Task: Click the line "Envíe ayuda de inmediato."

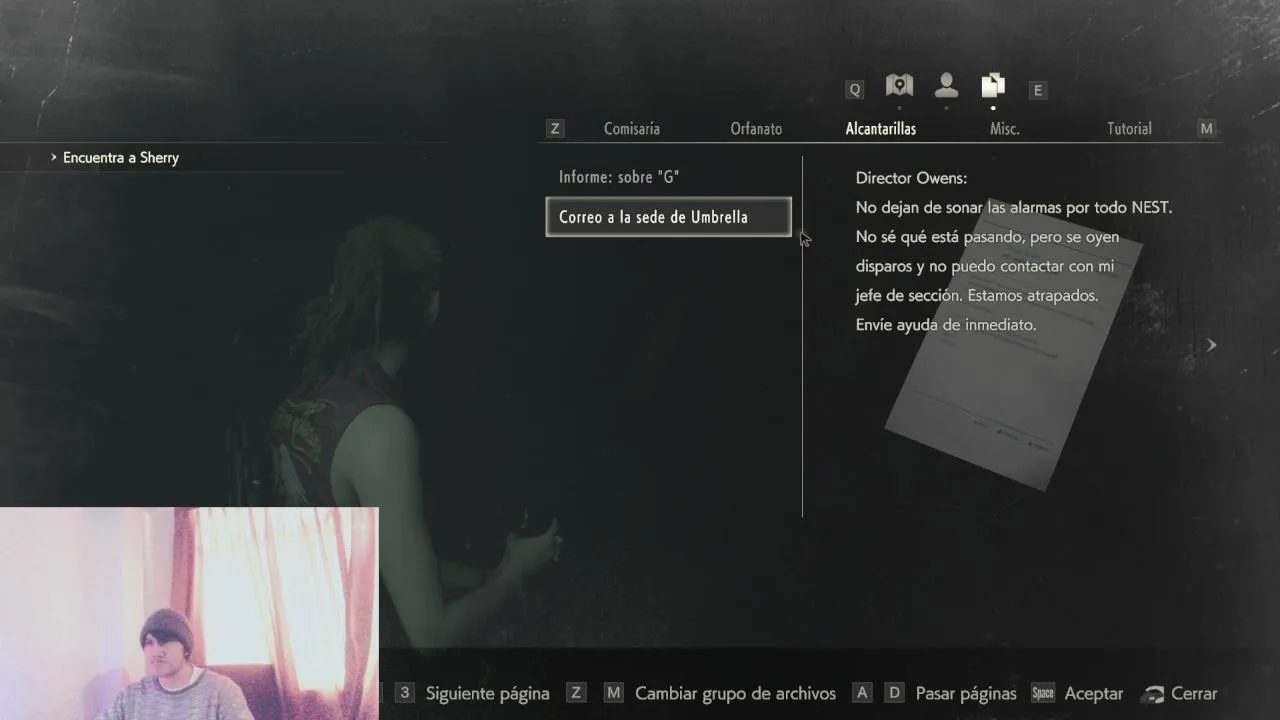Action: pyautogui.click(x=946, y=325)
